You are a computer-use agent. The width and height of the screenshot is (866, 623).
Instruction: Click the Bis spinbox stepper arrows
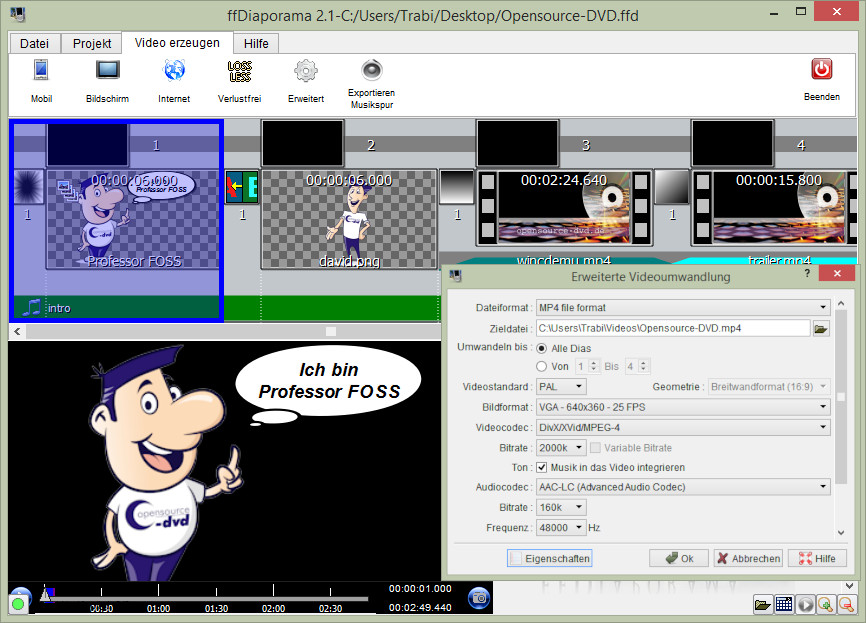[643, 366]
